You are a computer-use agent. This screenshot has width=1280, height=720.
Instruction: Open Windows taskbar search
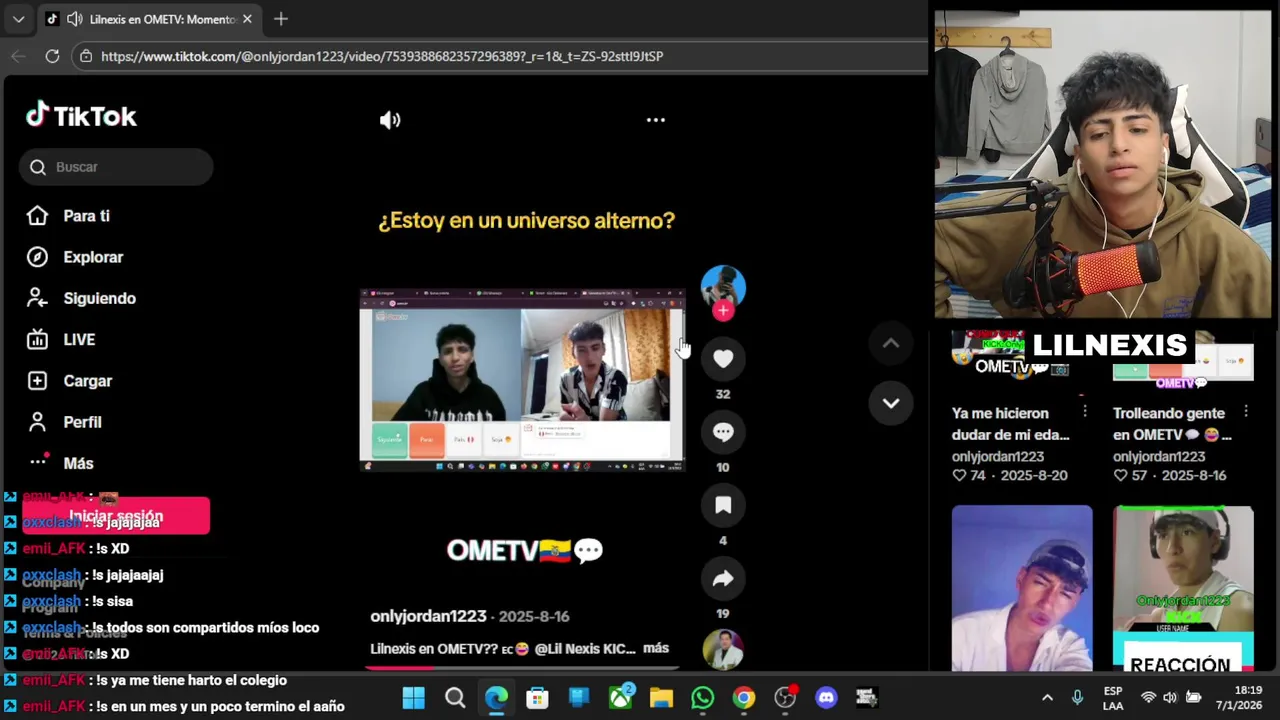455,698
